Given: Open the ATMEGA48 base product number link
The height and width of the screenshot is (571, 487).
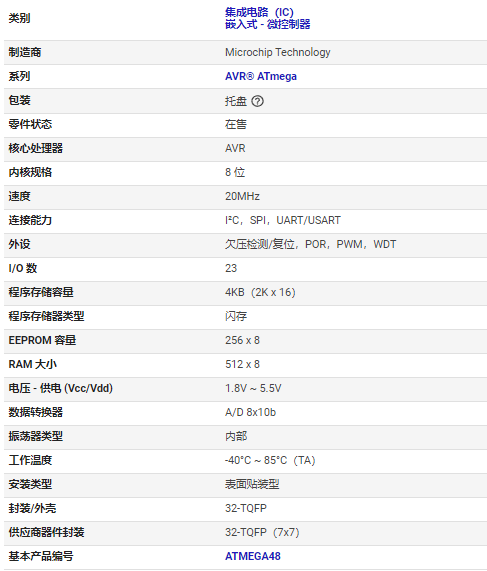Looking at the screenshot, I should tap(253, 556).
